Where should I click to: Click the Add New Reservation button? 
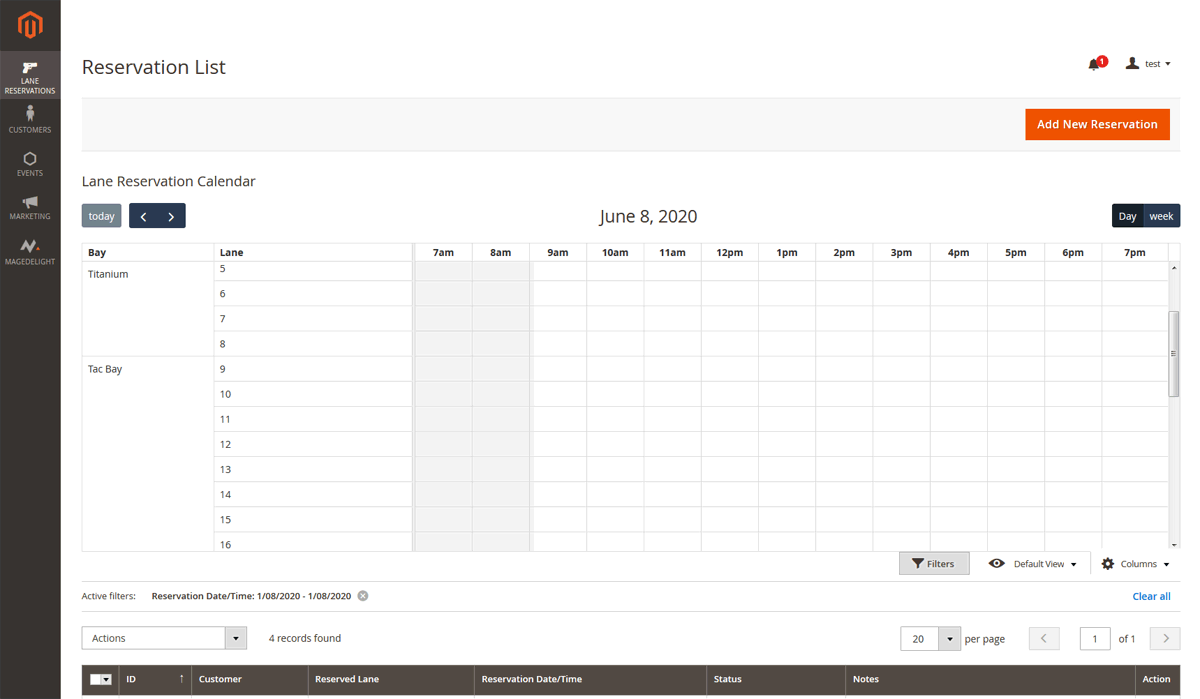coord(1097,124)
